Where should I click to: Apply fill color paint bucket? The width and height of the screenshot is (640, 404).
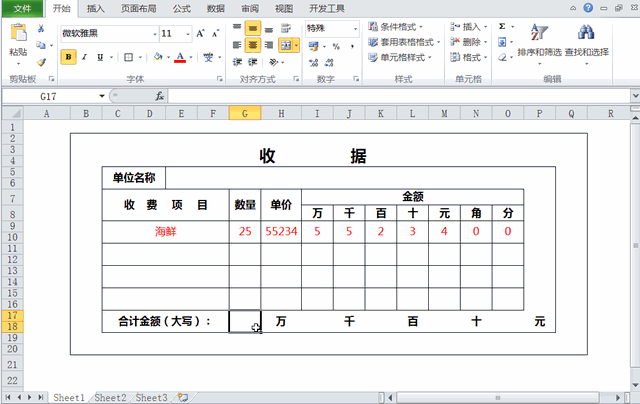coord(158,57)
